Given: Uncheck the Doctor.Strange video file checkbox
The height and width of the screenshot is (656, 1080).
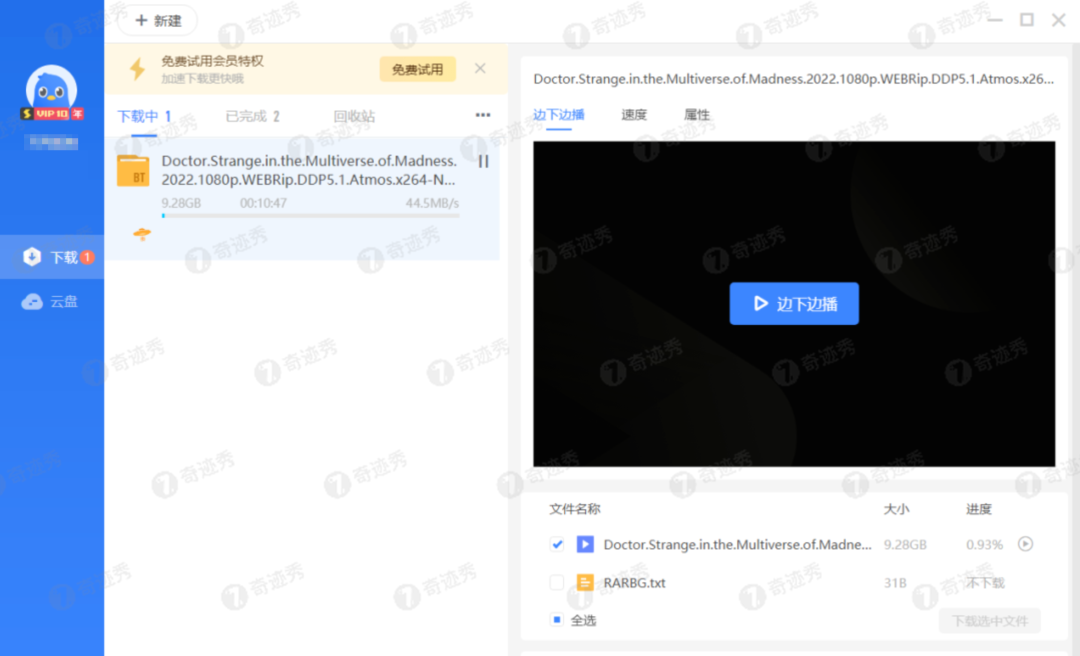Looking at the screenshot, I should pos(557,544).
